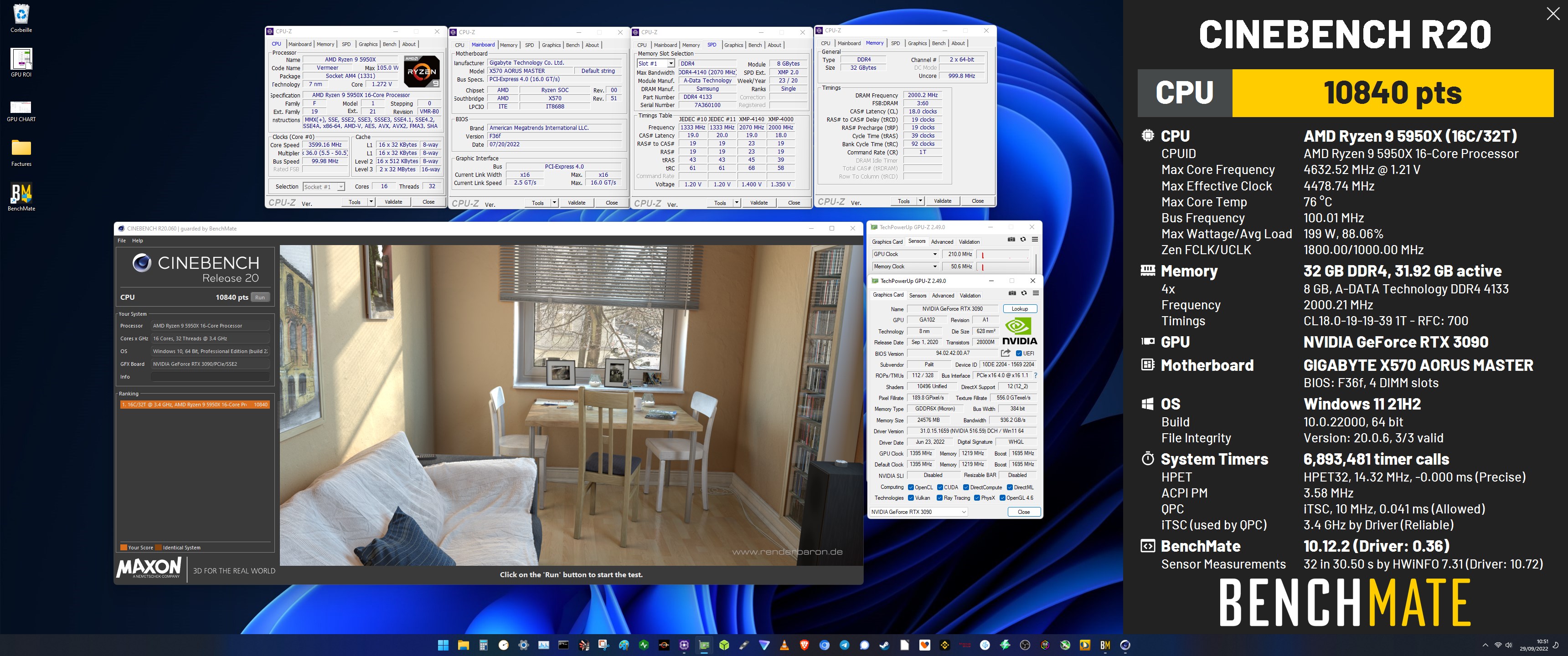Open the GPU selection dropdown in GPU-Z
Screen dimensions: 1568x656
tap(918, 512)
